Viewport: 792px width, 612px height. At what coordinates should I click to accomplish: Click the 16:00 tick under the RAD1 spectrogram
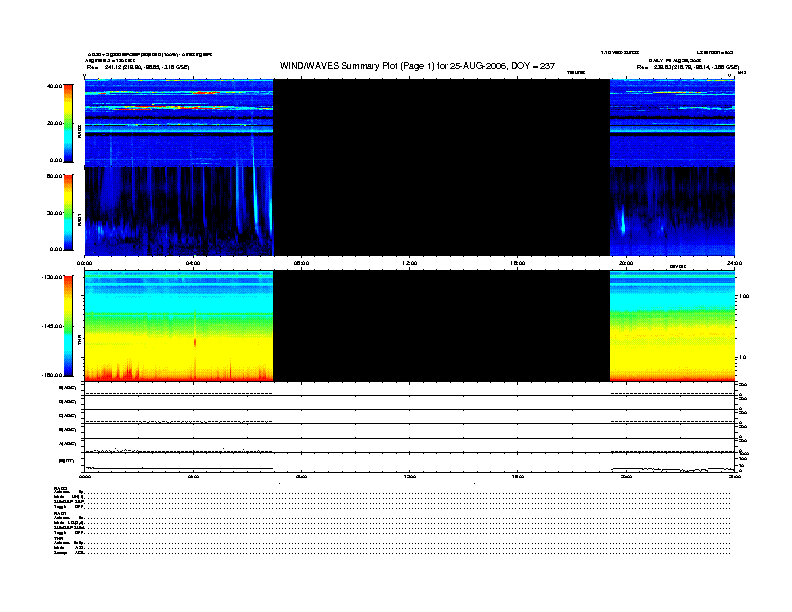[518, 263]
